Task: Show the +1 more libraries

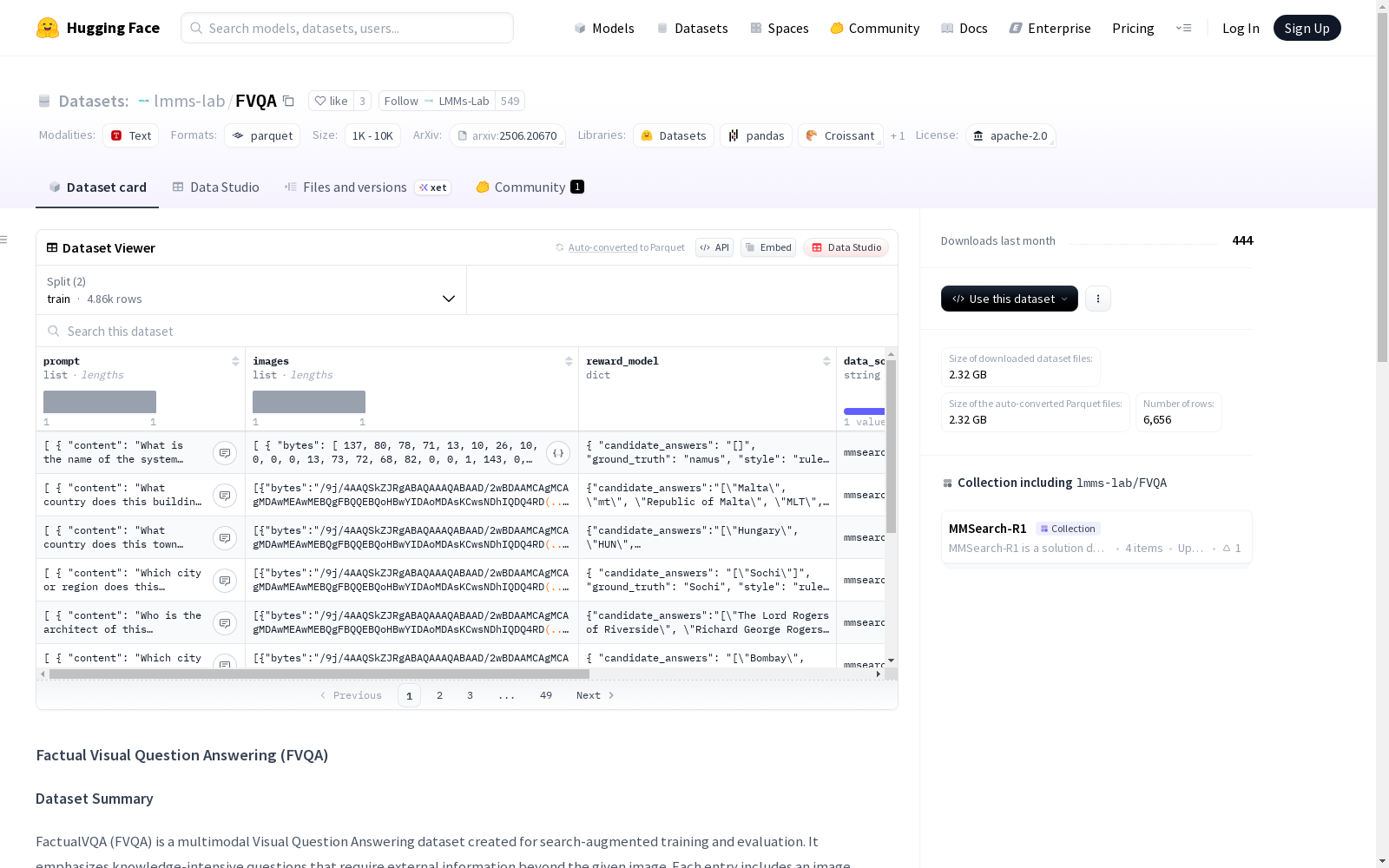Action: 898,135
